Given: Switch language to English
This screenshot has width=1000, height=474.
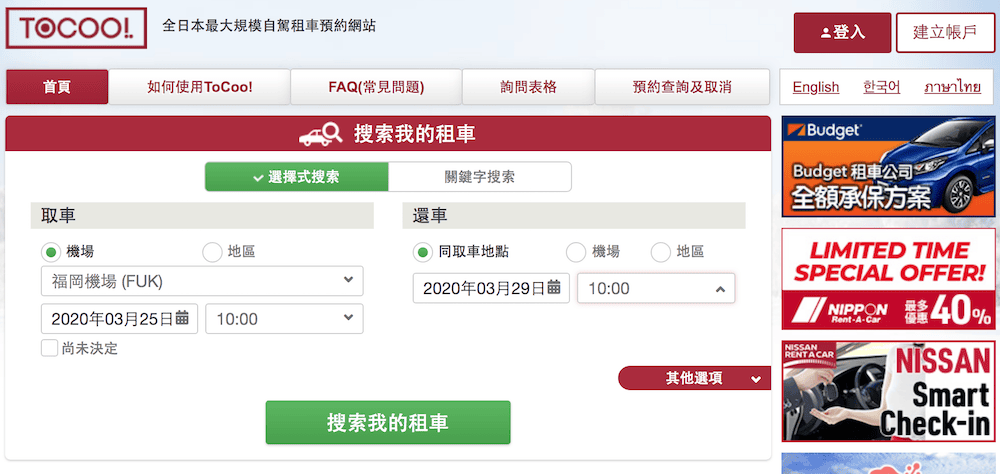Looking at the screenshot, I should tap(815, 87).
